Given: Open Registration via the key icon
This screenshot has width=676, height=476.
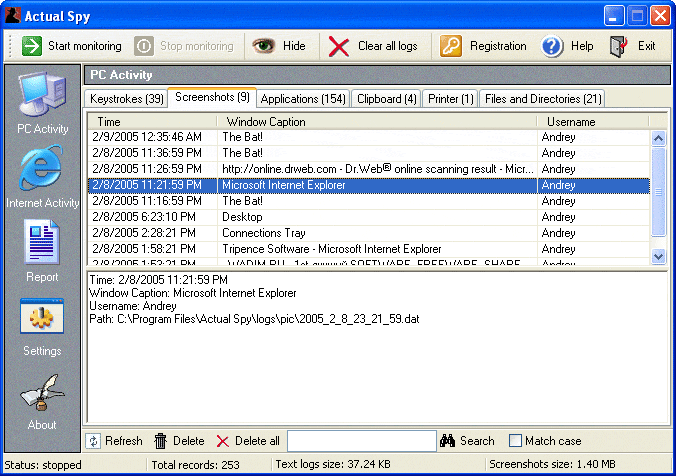Looking at the screenshot, I should (451, 46).
